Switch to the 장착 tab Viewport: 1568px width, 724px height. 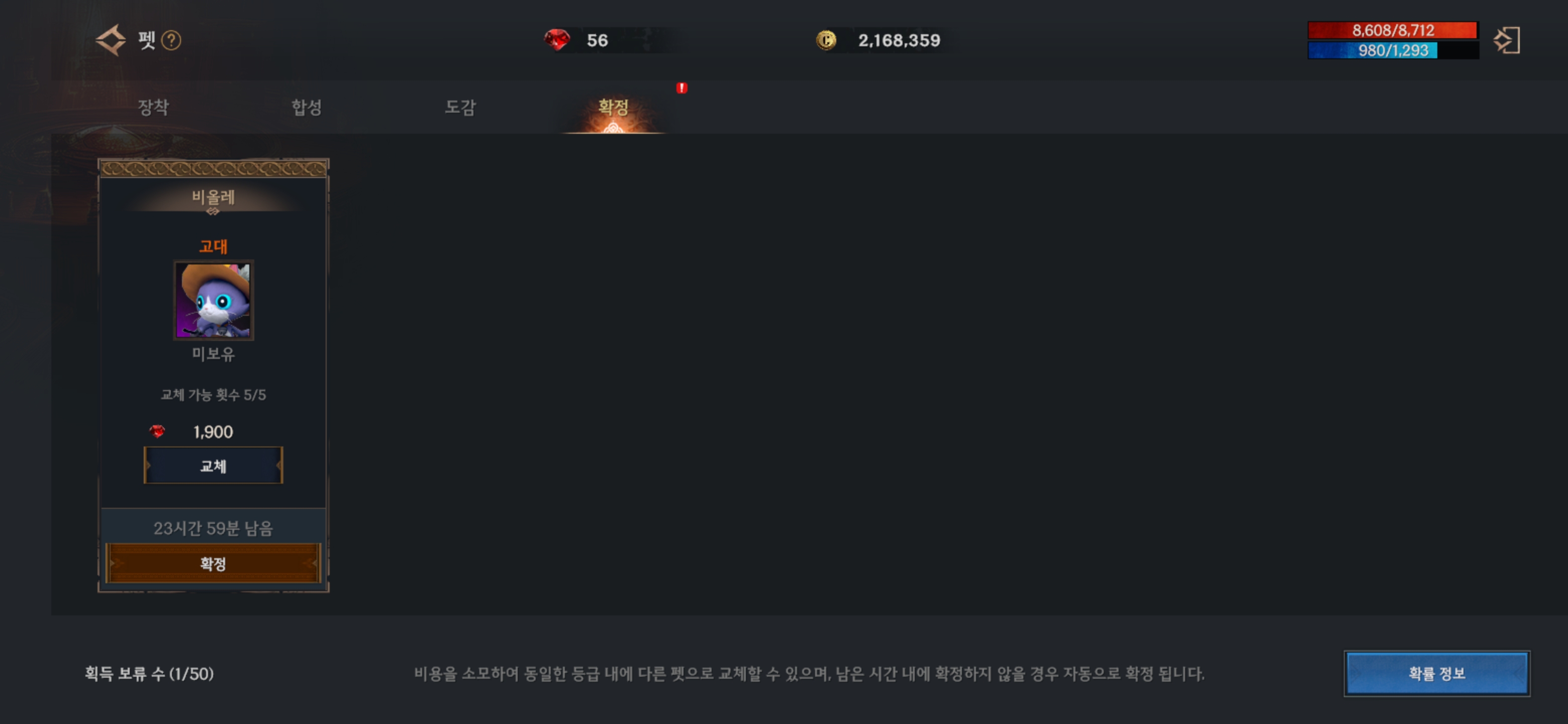pyautogui.click(x=153, y=107)
